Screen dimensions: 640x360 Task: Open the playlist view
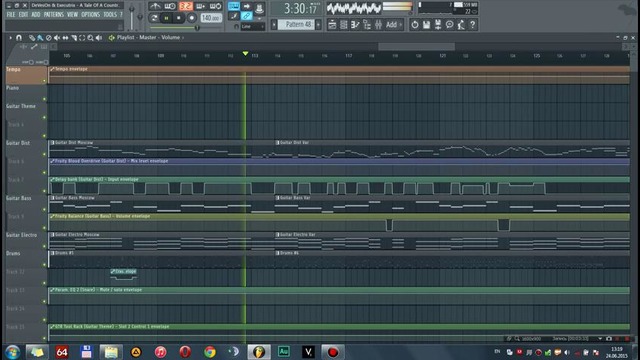(x=332, y=25)
